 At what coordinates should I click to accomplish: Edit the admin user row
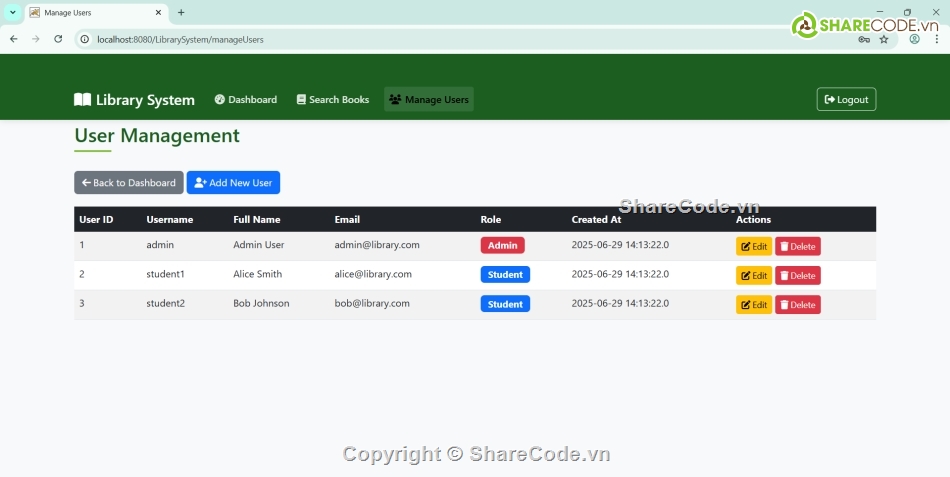(754, 246)
